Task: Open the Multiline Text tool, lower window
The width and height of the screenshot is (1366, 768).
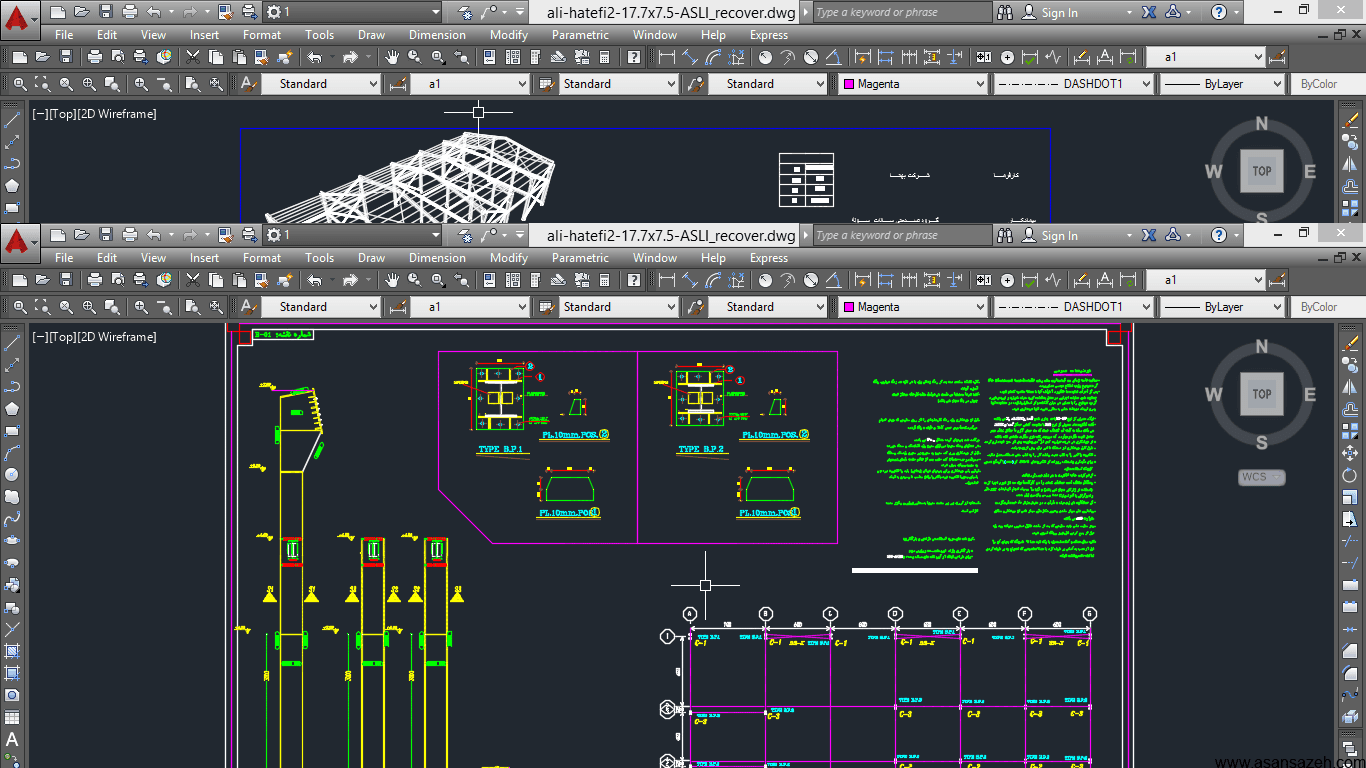Action: [x=12, y=740]
